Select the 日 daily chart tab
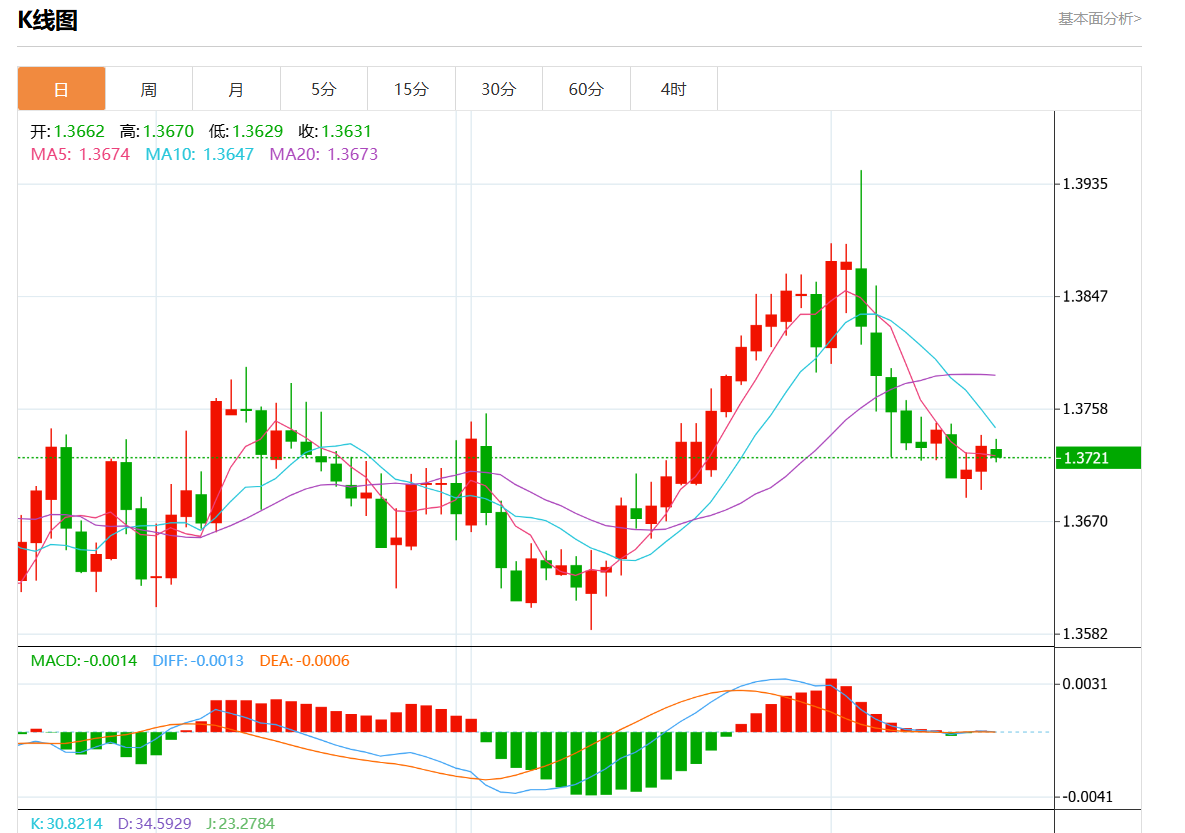Screen dimensions: 1185x833 (x=61, y=89)
